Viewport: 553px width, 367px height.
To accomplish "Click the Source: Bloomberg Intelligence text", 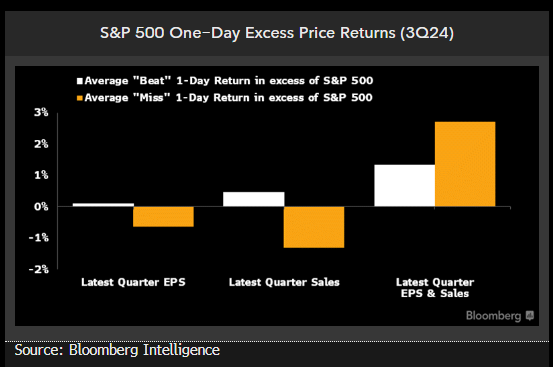I will click(117, 350).
